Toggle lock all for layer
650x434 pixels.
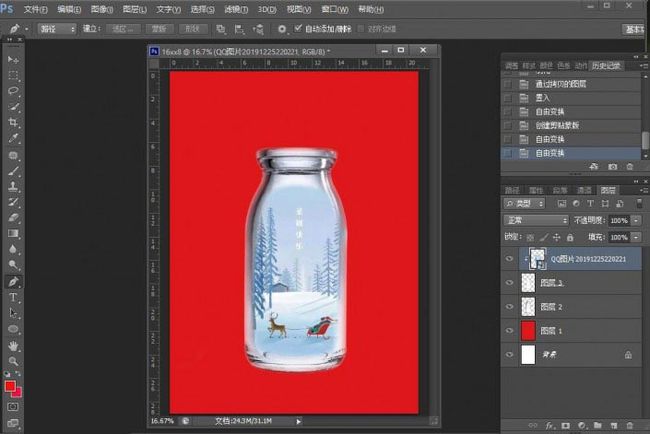point(570,238)
